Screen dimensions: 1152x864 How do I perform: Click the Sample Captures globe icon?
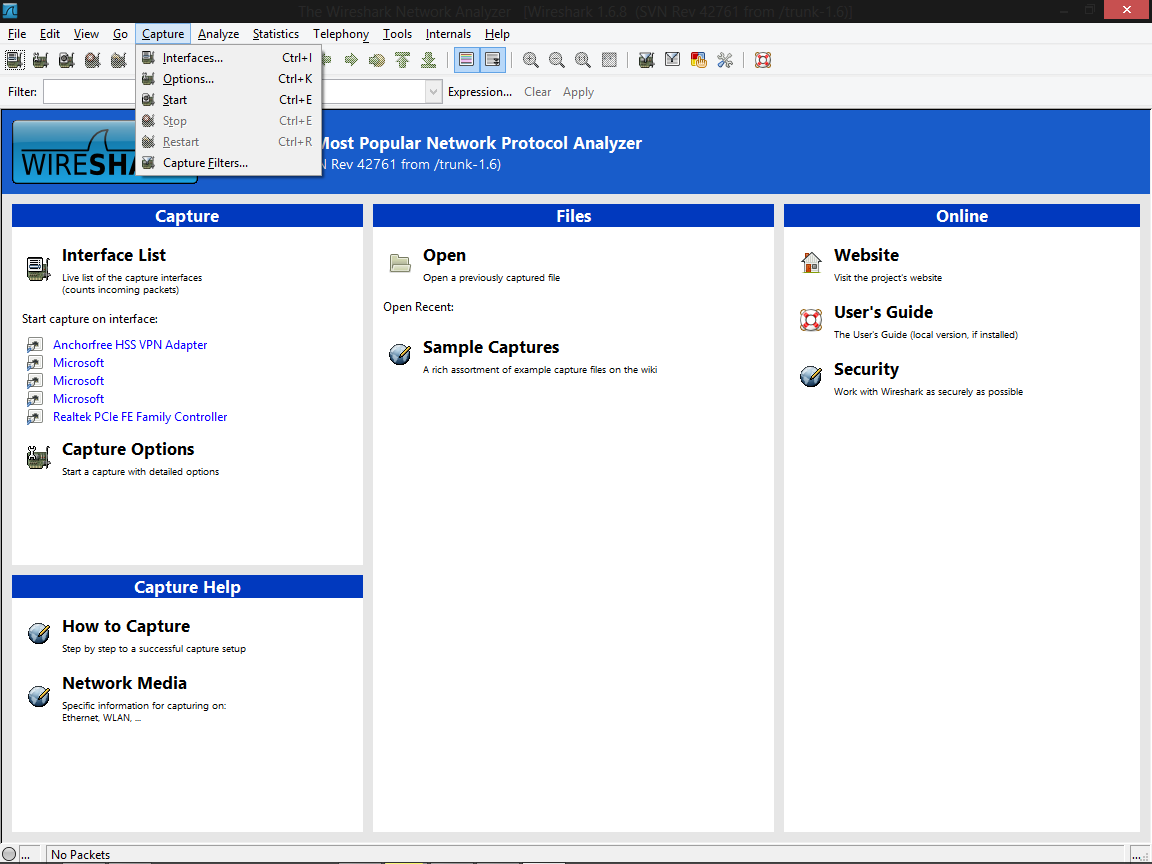pos(400,354)
